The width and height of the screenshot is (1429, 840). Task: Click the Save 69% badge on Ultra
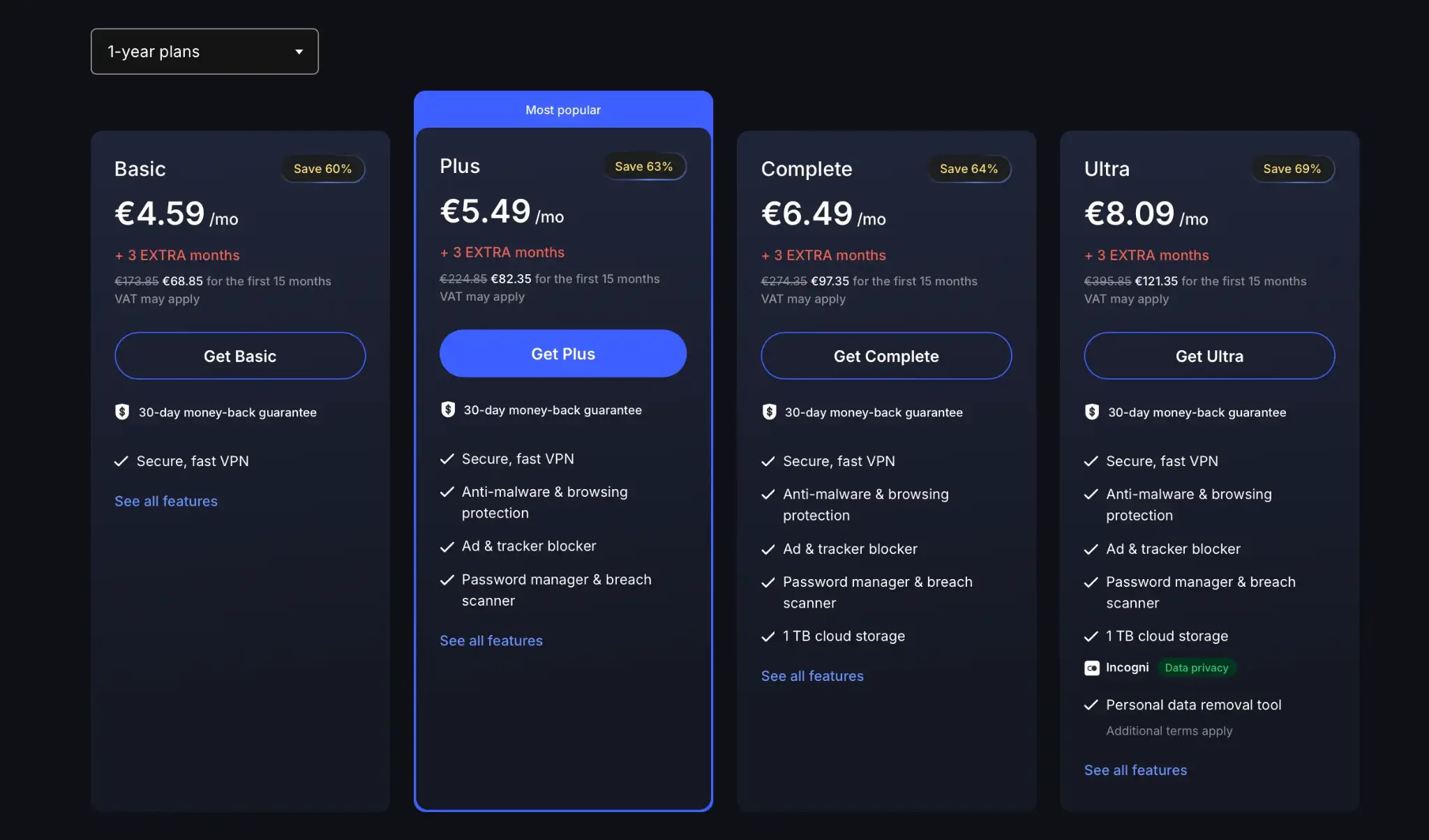pyautogui.click(x=1292, y=169)
